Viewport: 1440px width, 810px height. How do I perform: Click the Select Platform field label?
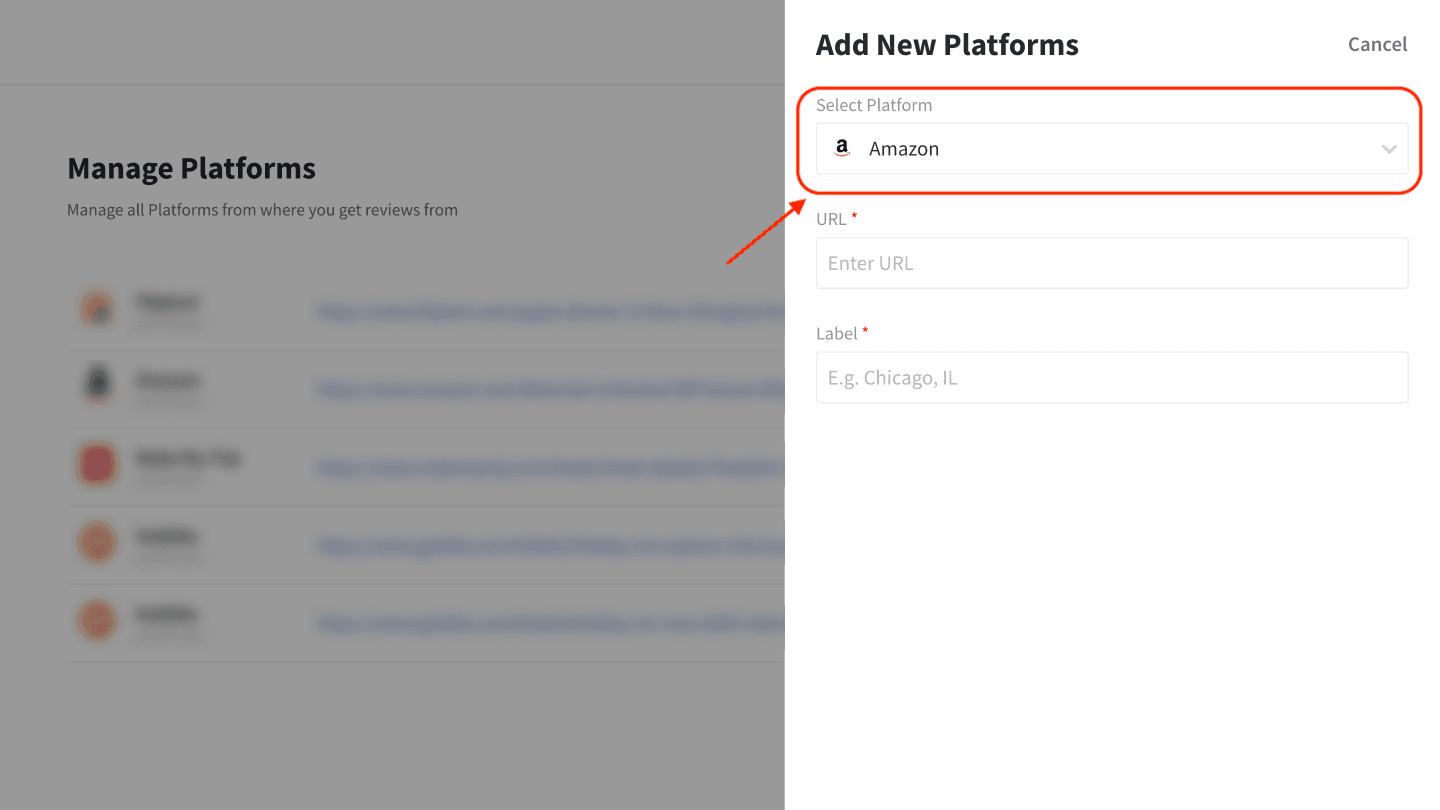(x=873, y=105)
